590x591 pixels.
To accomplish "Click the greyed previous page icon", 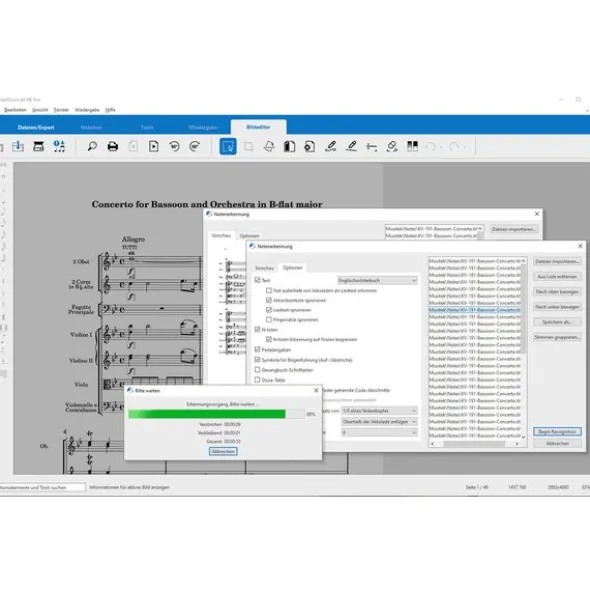I will click(x=133, y=146).
